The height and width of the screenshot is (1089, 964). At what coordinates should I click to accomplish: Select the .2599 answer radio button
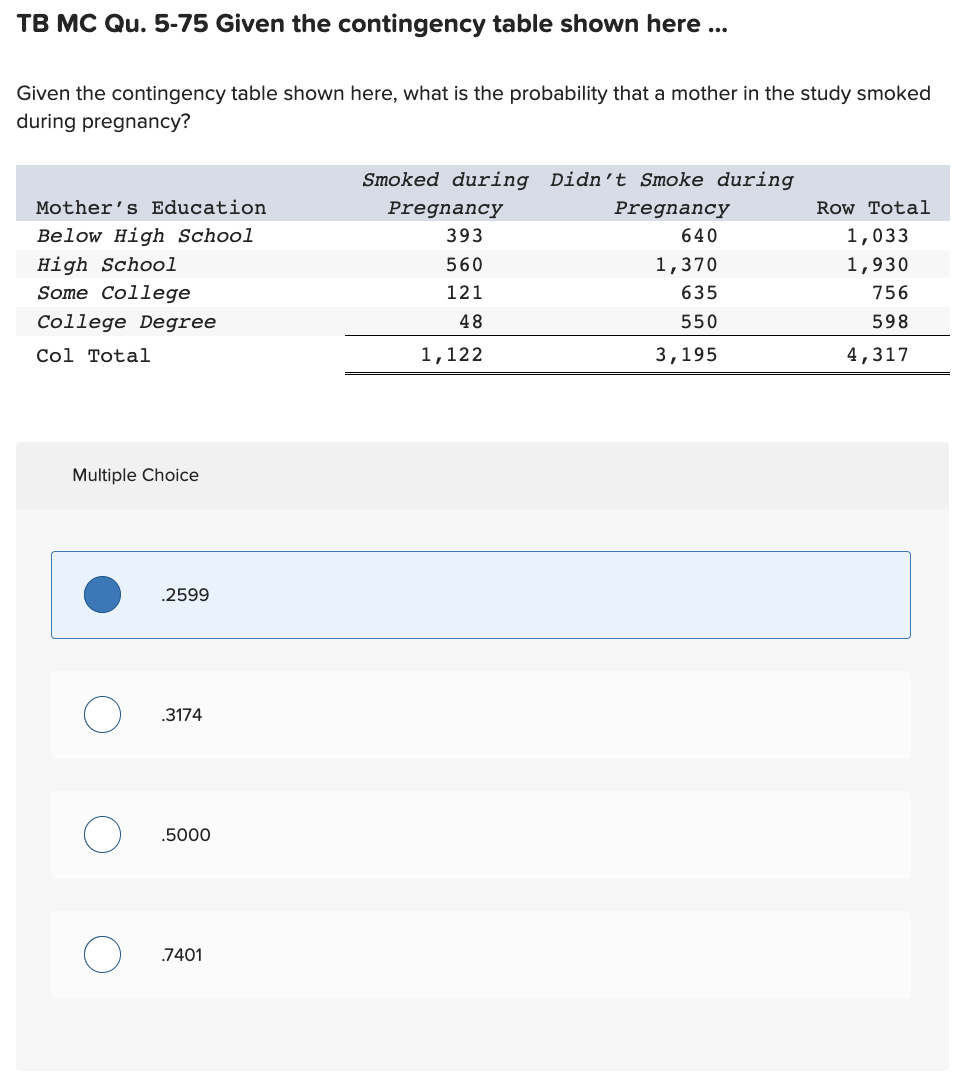click(x=101, y=594)
